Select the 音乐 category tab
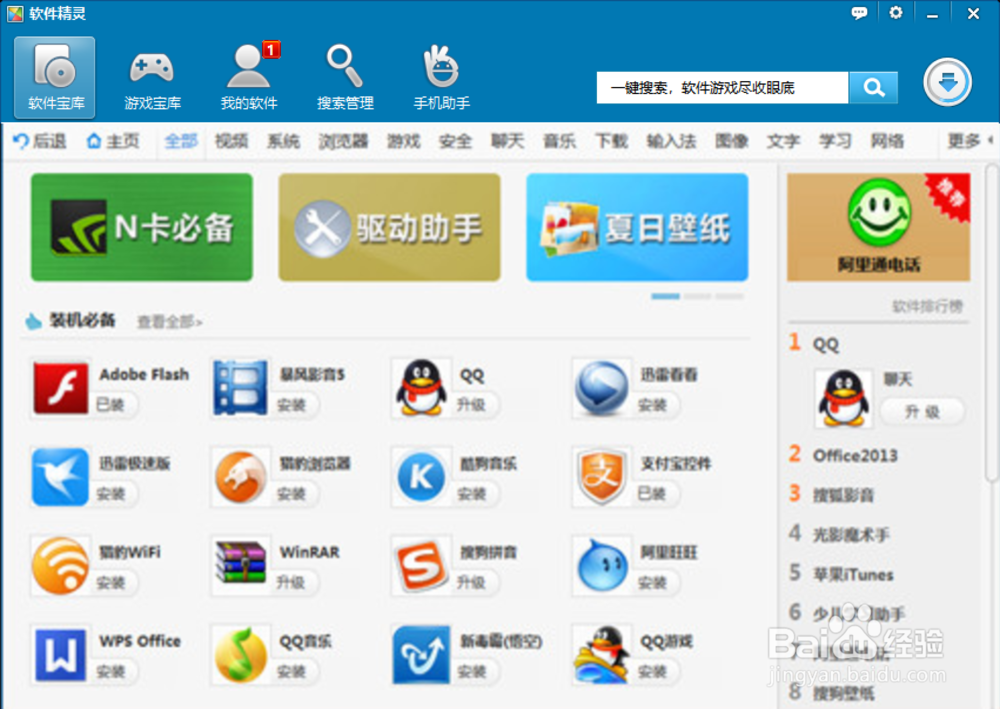Viewport: 1000px width, 709px height. [559, 141]
